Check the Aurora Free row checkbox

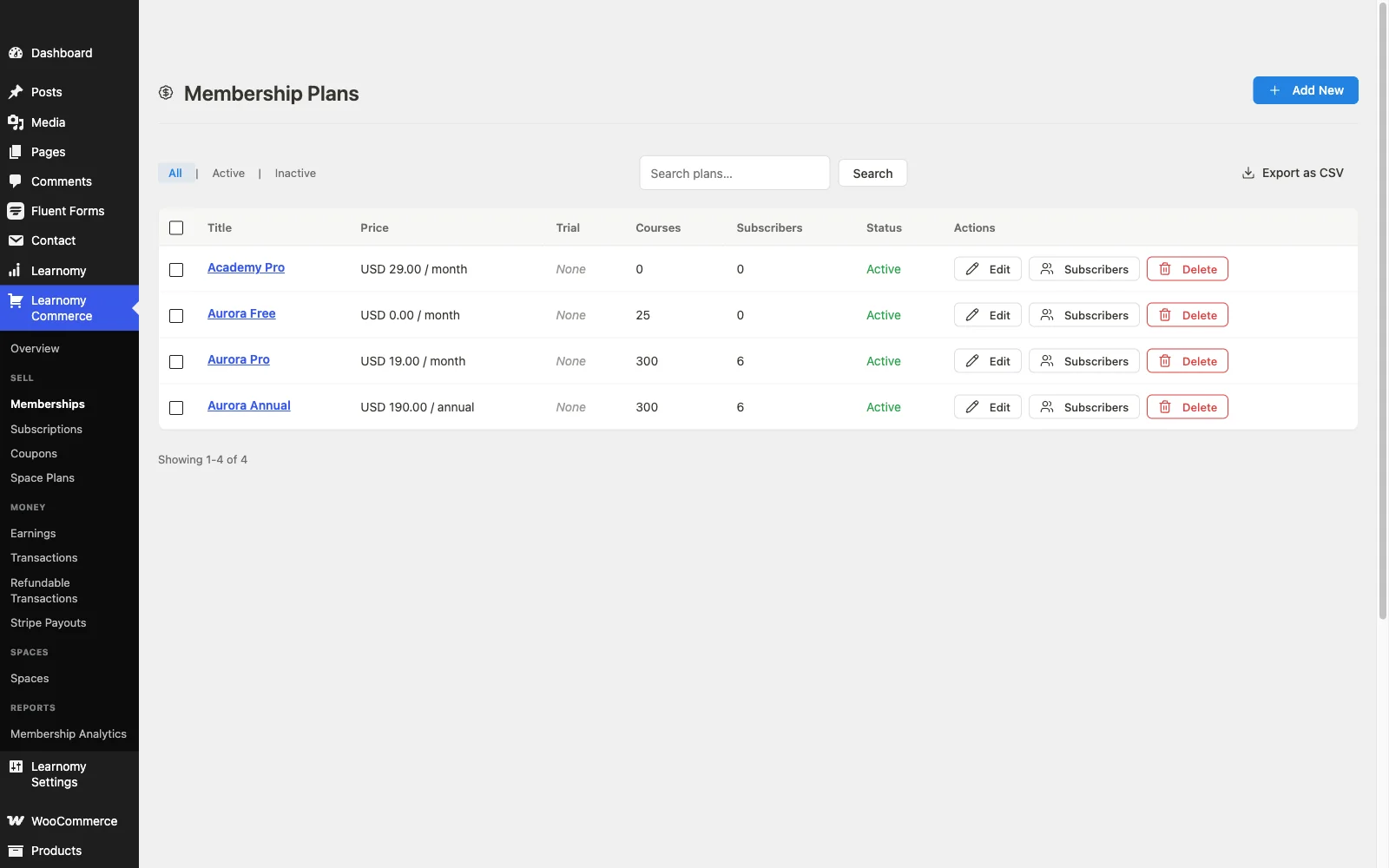[x=176, y=316]
